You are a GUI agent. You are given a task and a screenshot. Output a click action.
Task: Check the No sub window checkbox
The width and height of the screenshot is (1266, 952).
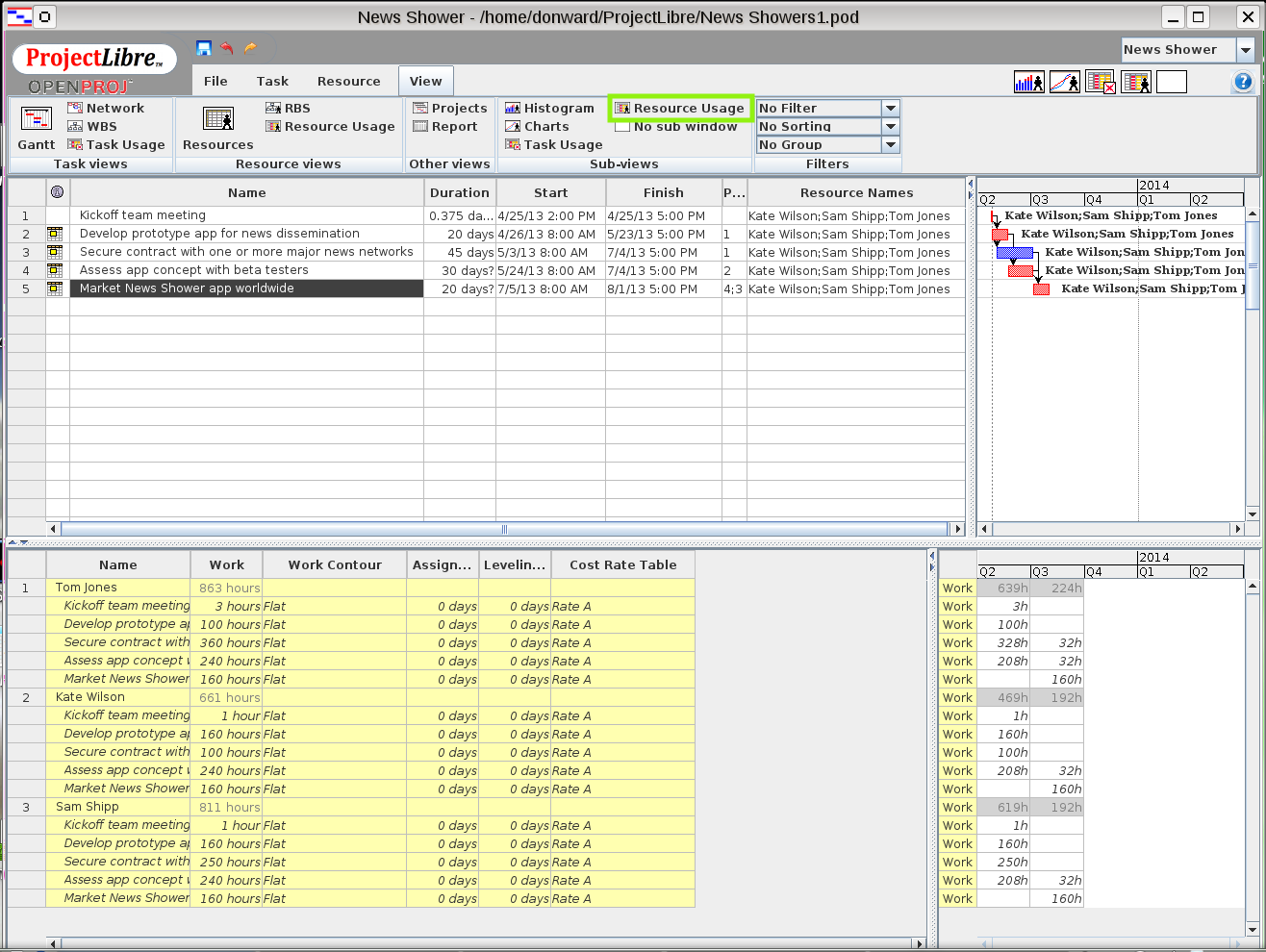click(622, 127)
